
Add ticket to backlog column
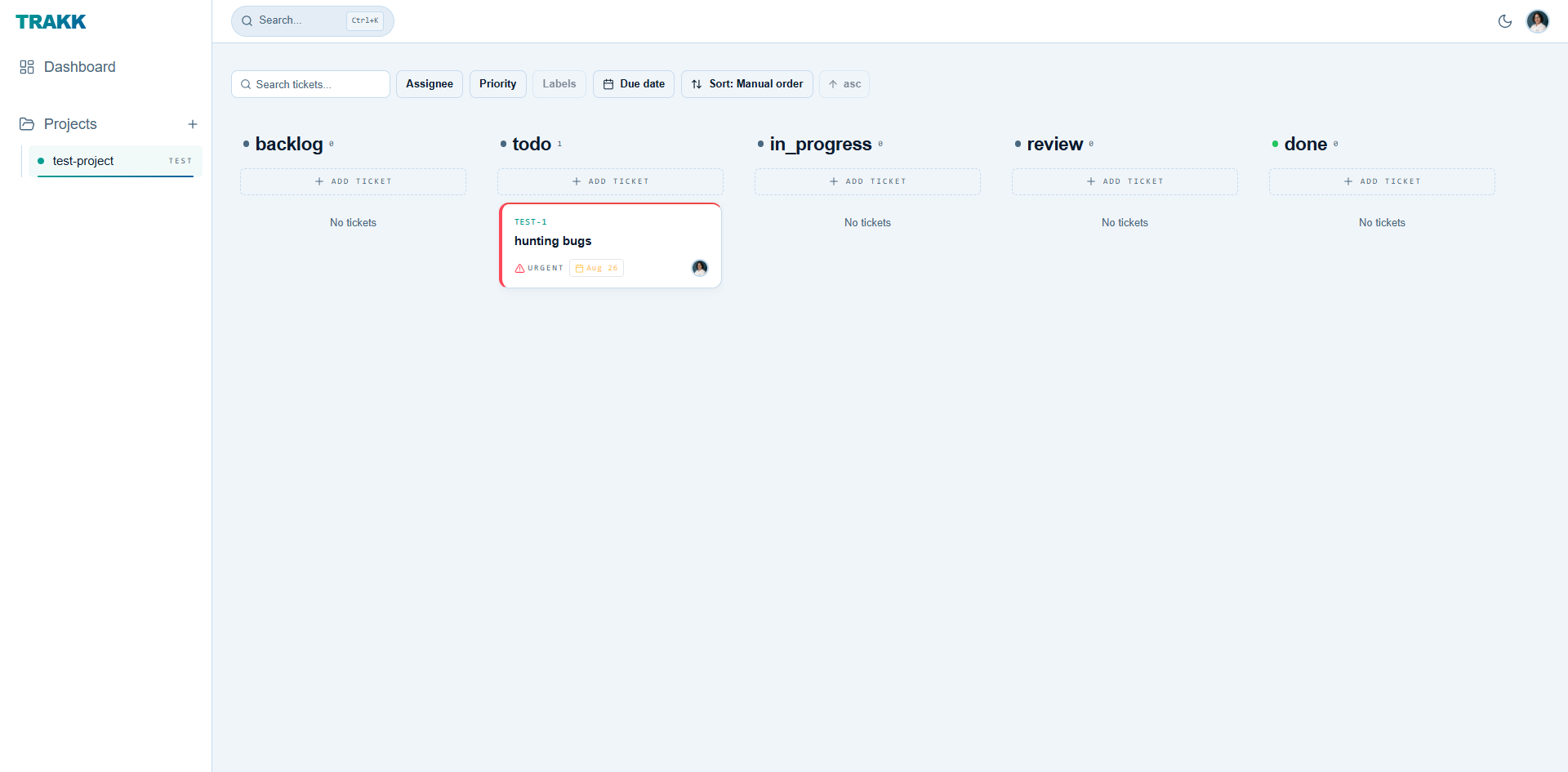[353, 181]
